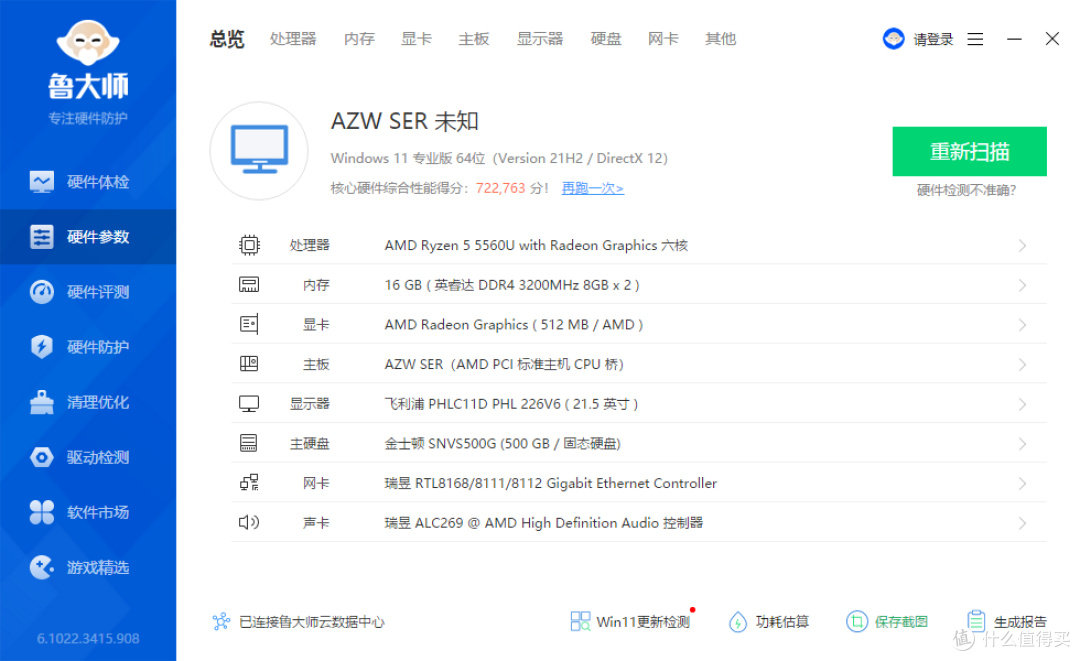1080x661 pixels.
Task: Go to 硬件防护 in the sidebar
Action: (88, 347)
